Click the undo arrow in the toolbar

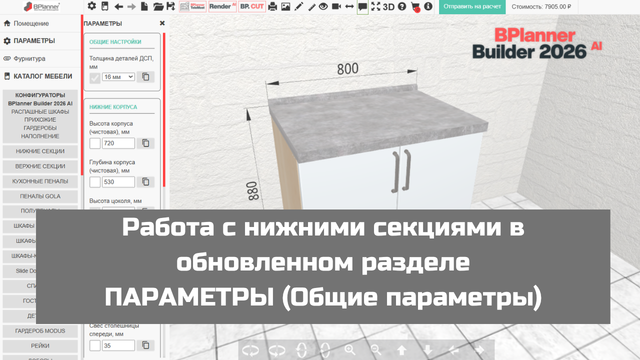point(119,7)
